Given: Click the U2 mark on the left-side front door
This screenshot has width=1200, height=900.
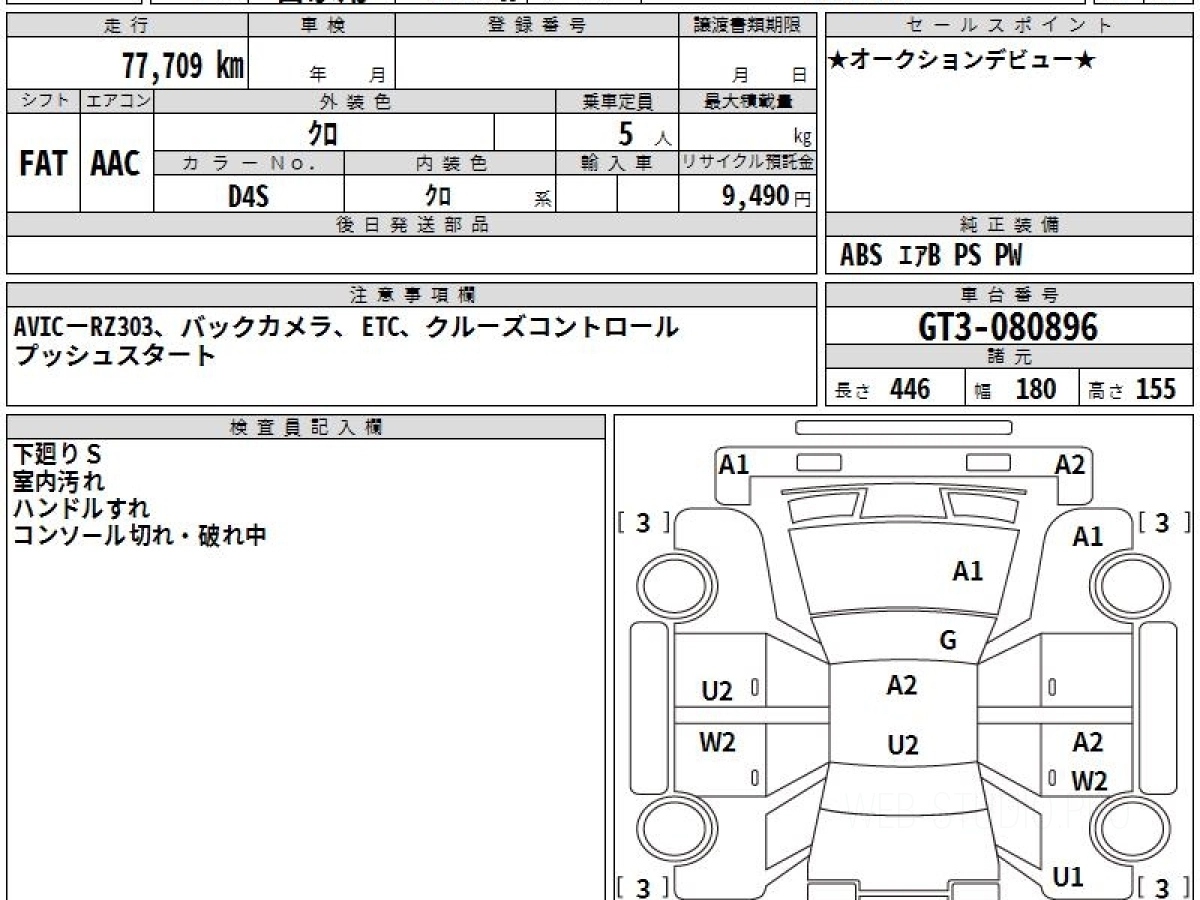Looking at the screenshot, I should (x=717, y=690).
